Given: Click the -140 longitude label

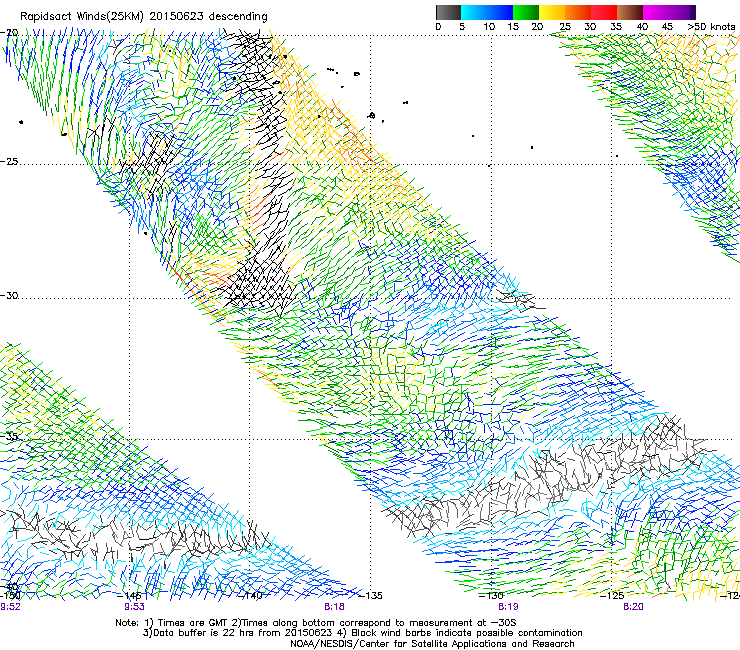Looking at the screenshot, I should pyautogui.click(x=252, y=596).
